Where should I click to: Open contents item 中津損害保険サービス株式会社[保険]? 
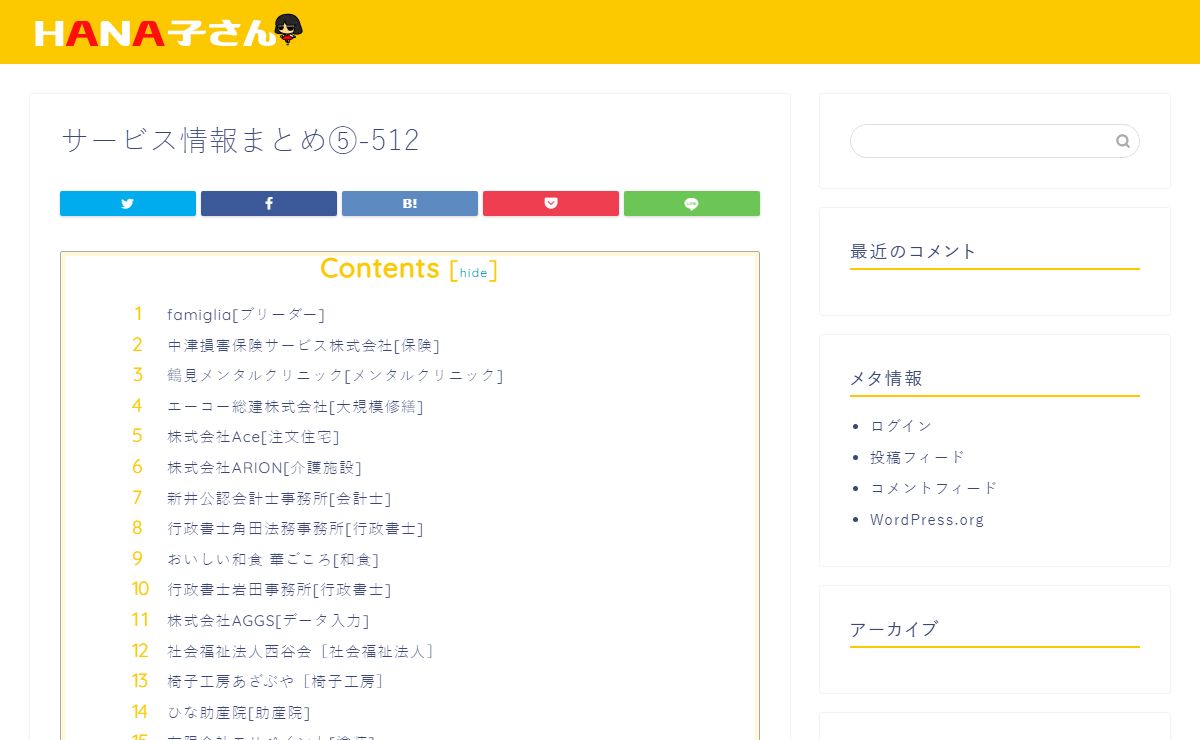(x=304, y=345)
